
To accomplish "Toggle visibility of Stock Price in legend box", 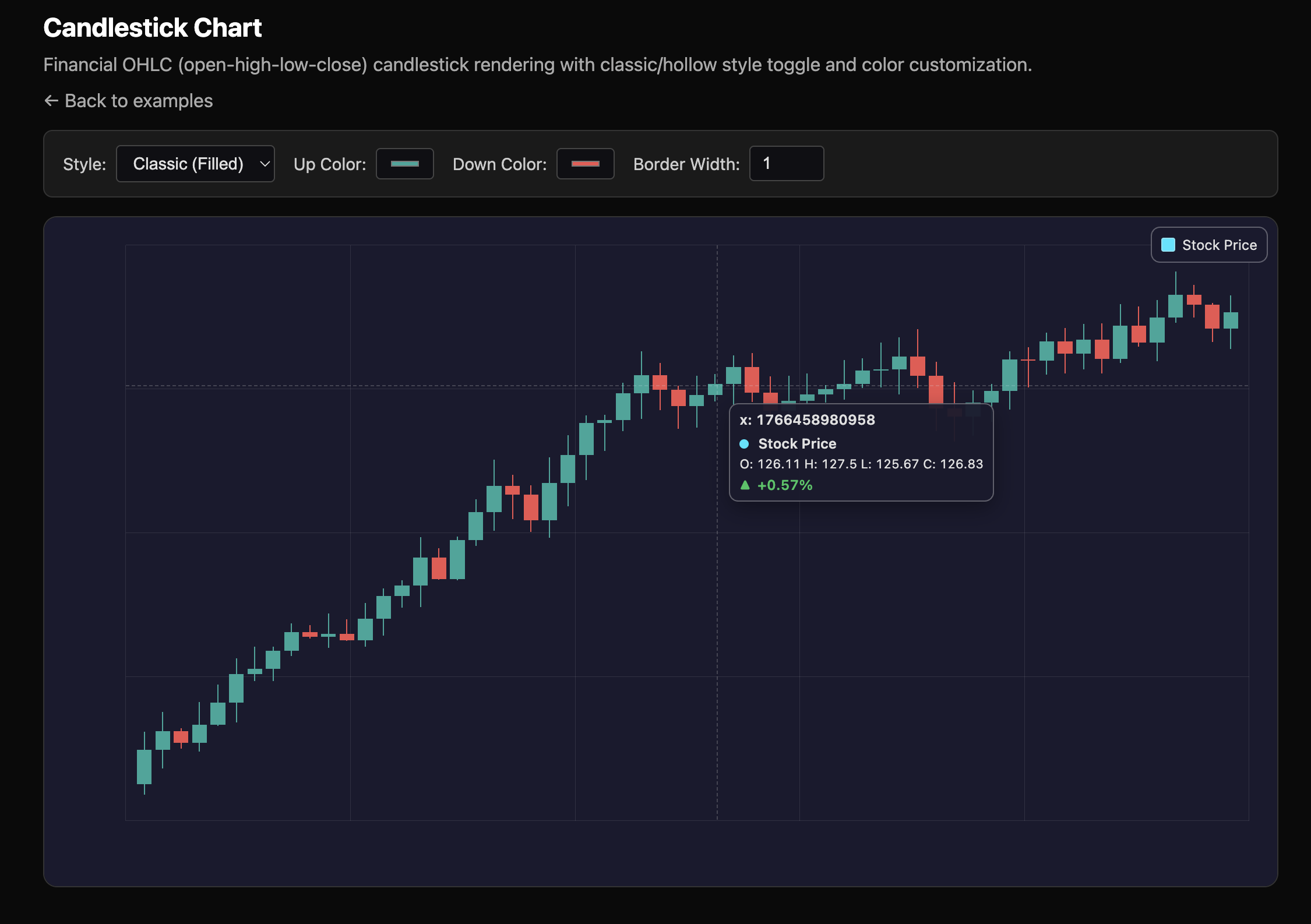I will pos(1209,245).
